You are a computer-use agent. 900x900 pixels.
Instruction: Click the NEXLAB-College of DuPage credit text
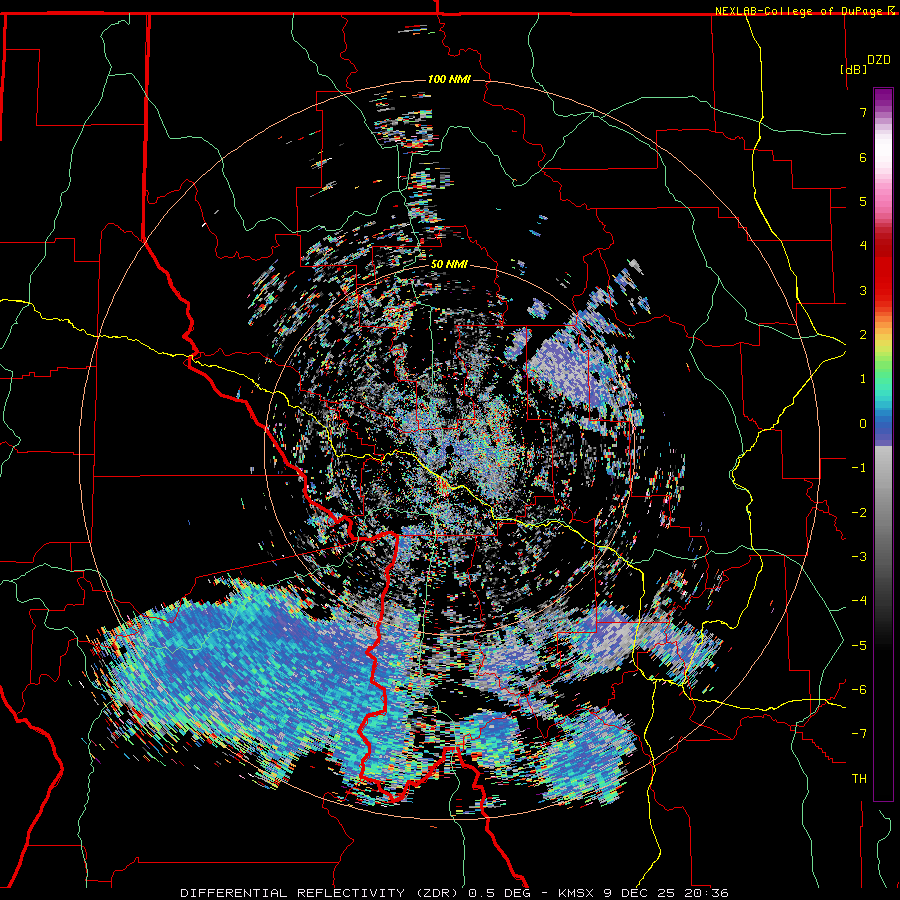(801, 11)
